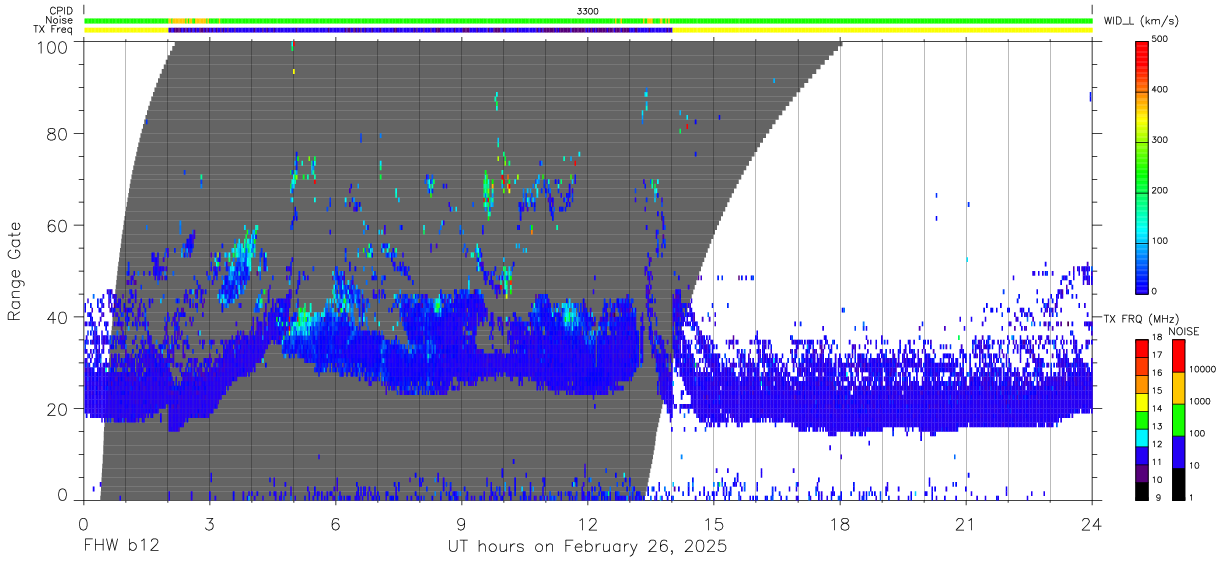The image size is (1228, 567).
Task: Click the 40 range gate axis label
Action: [x=58, y=317]
